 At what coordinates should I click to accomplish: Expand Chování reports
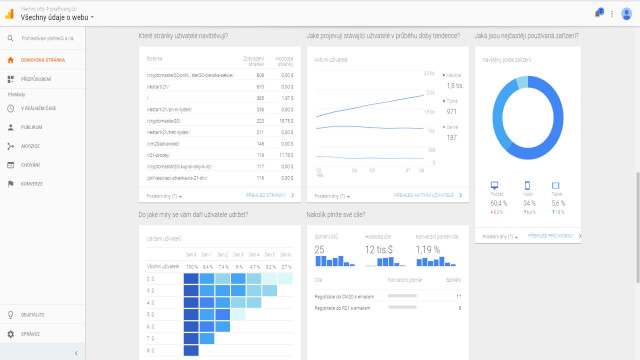click(42, 165)
